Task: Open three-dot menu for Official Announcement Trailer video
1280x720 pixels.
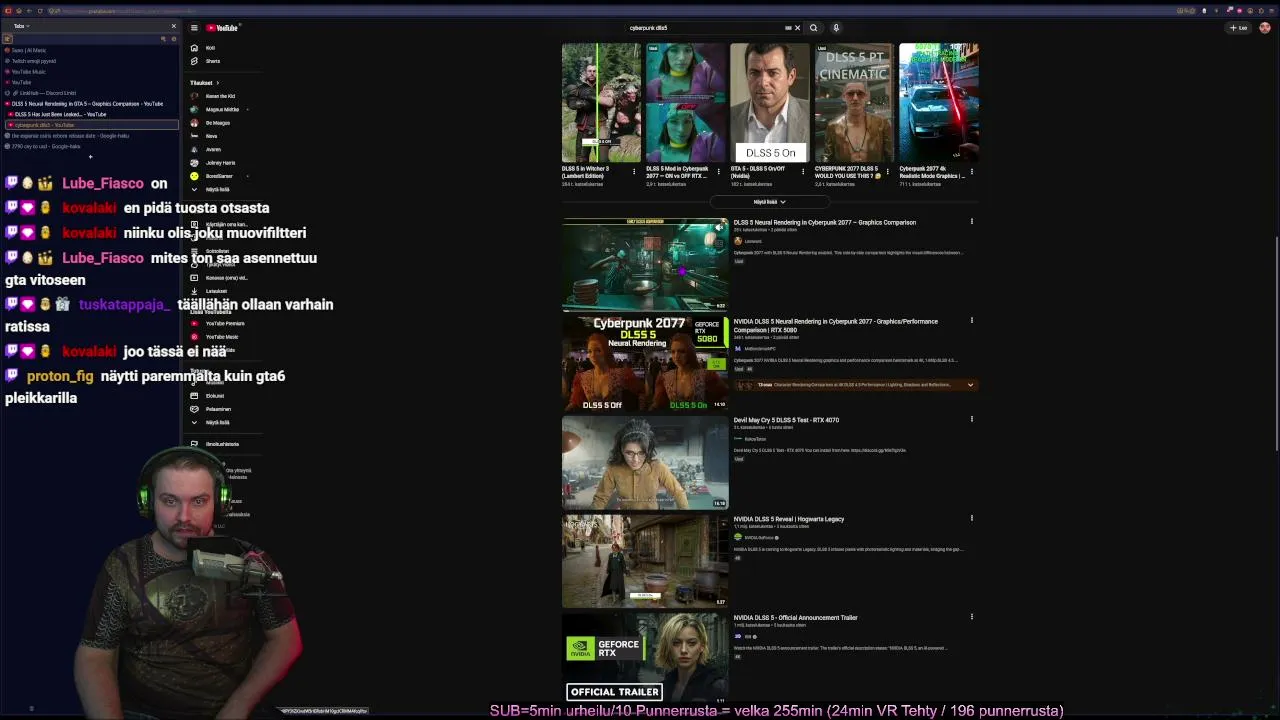Action: [x=972, y=617]
